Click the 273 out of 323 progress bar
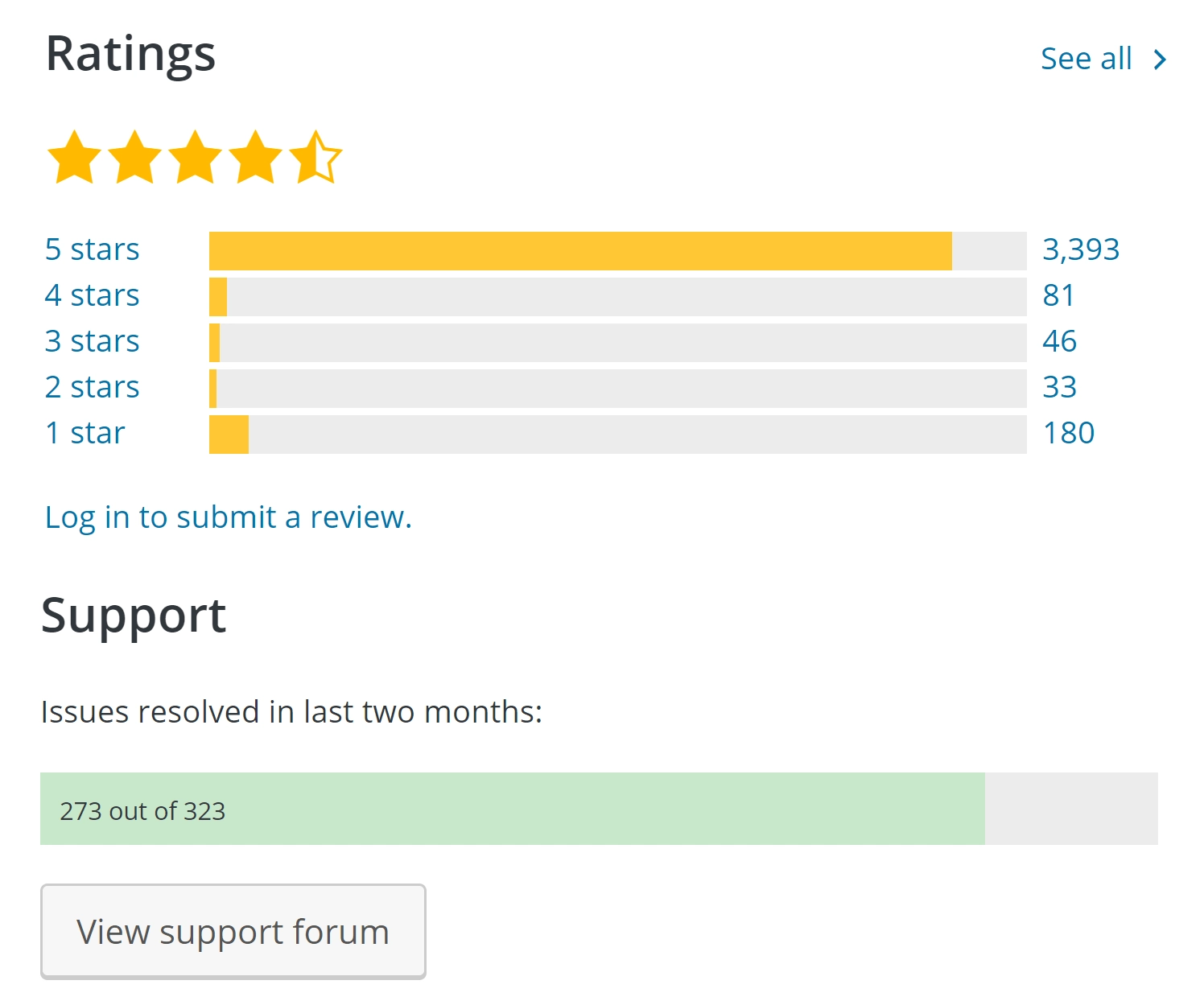1204x1001 pixels. pyautogui.click(x=599, y=809)
